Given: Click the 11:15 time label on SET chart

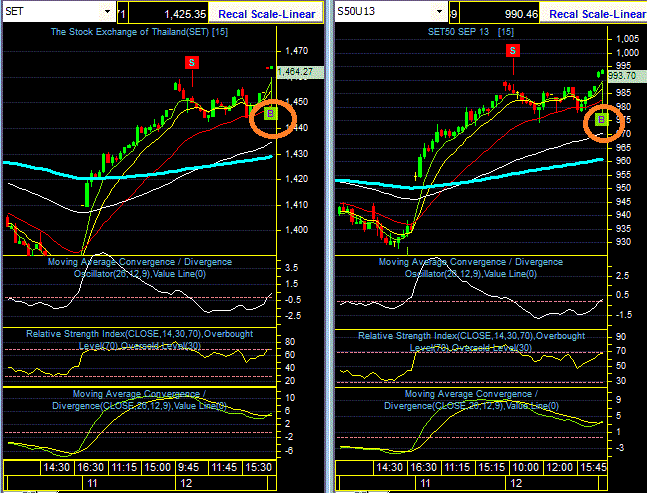Looking at the screenshot, I should tap(124, 467).
